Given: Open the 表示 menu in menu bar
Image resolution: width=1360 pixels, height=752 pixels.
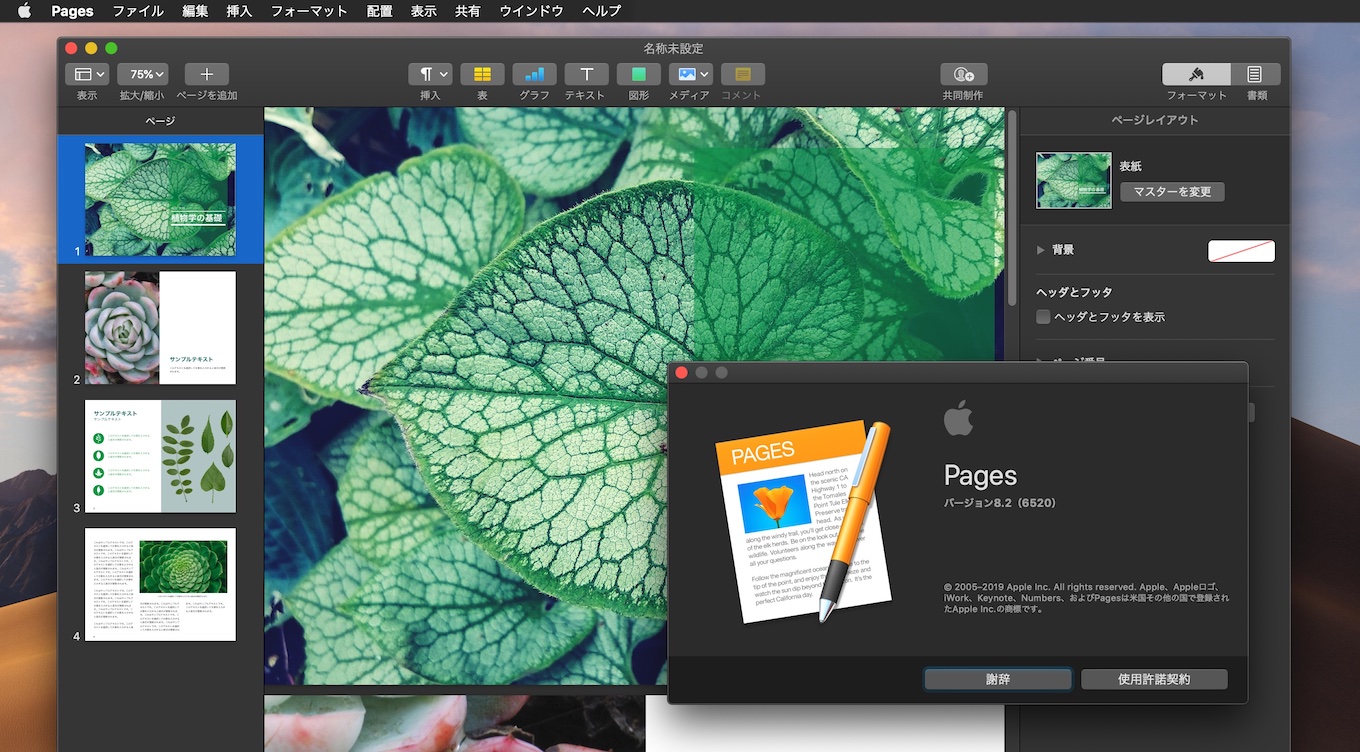Looking at the screenshot, I should tap(424, 11).
